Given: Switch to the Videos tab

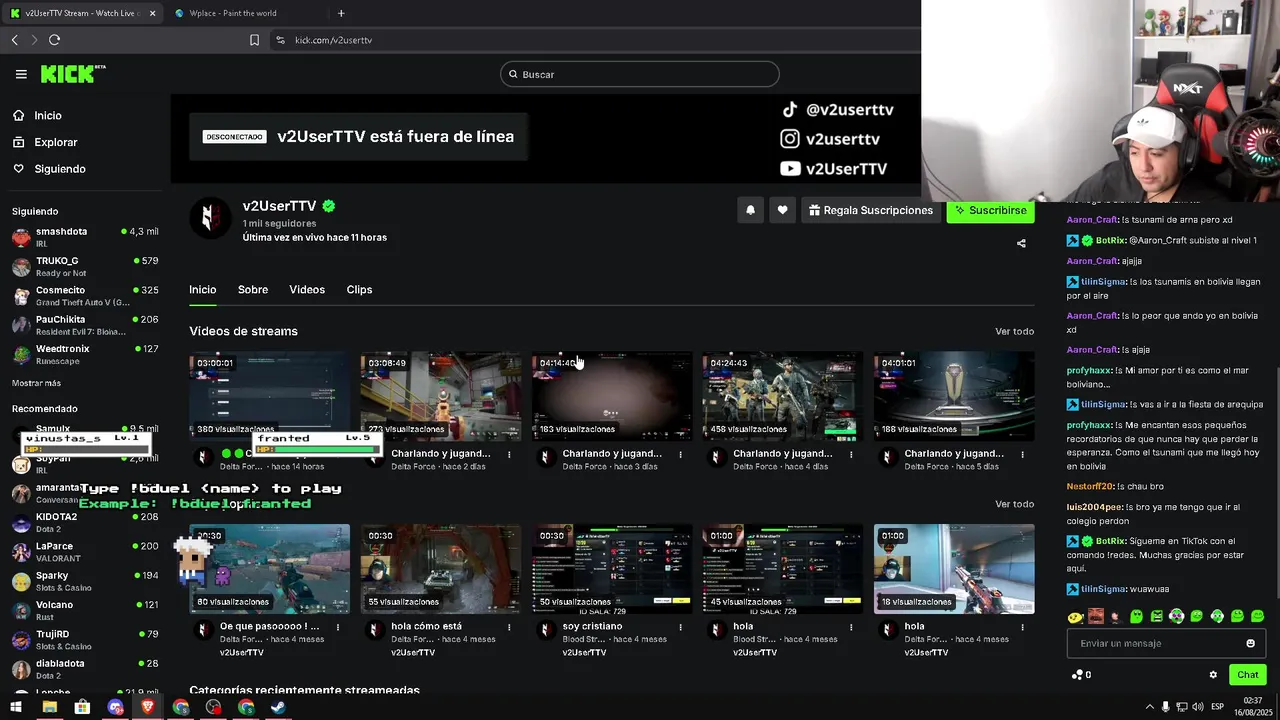Looking at the screenshot, I should click(x=307, y=290).
